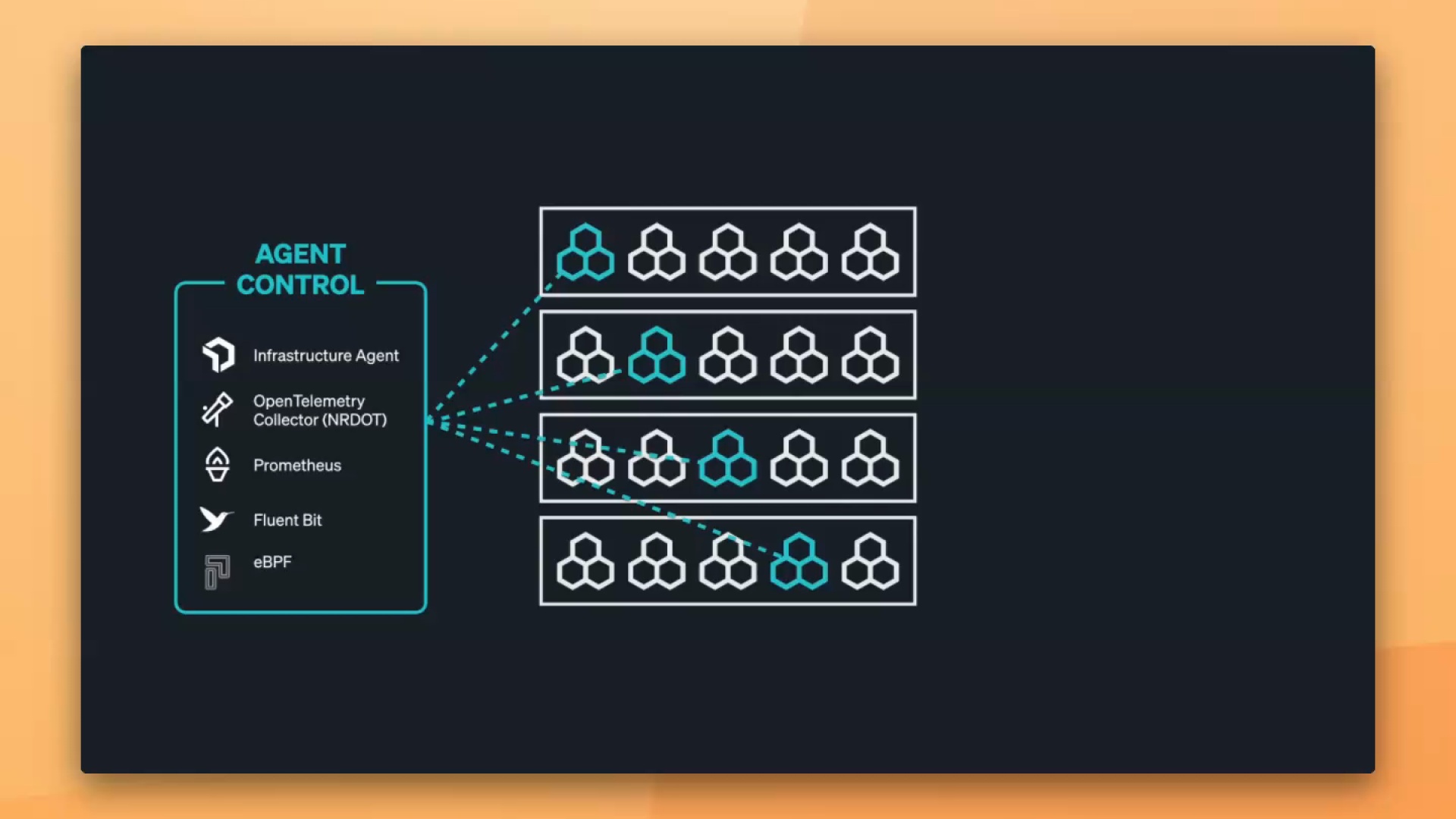The height and width of the screenshot is (819, 1456).
Task: Click the last white hexagon cluster in the bottom row
Action: [x=871, y=562]
